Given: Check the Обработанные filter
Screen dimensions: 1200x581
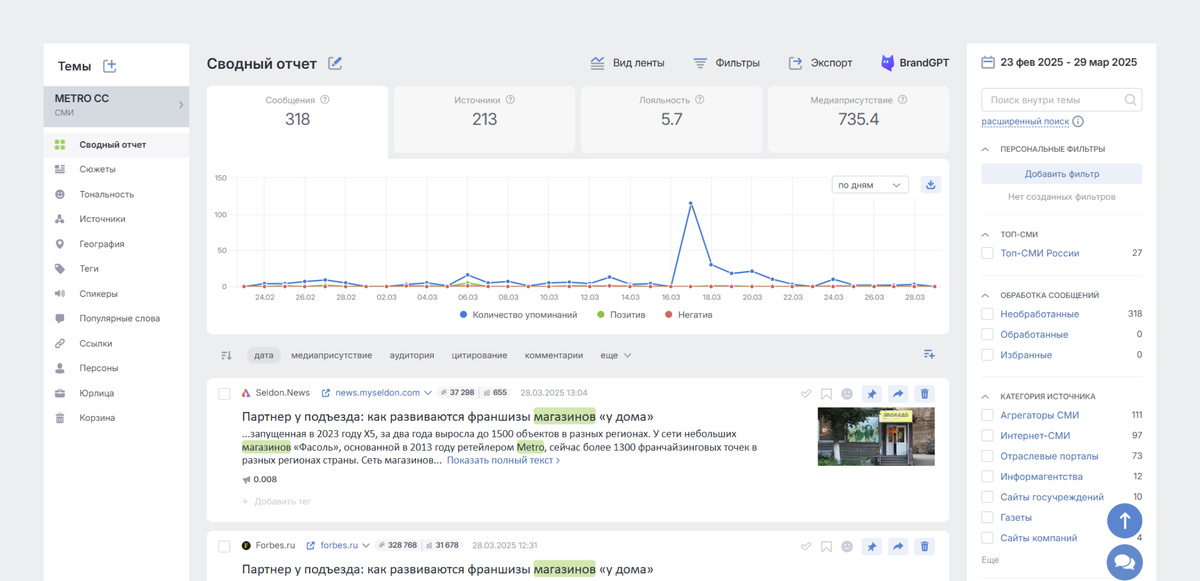Looking at the screenshot, I should 987,334.
